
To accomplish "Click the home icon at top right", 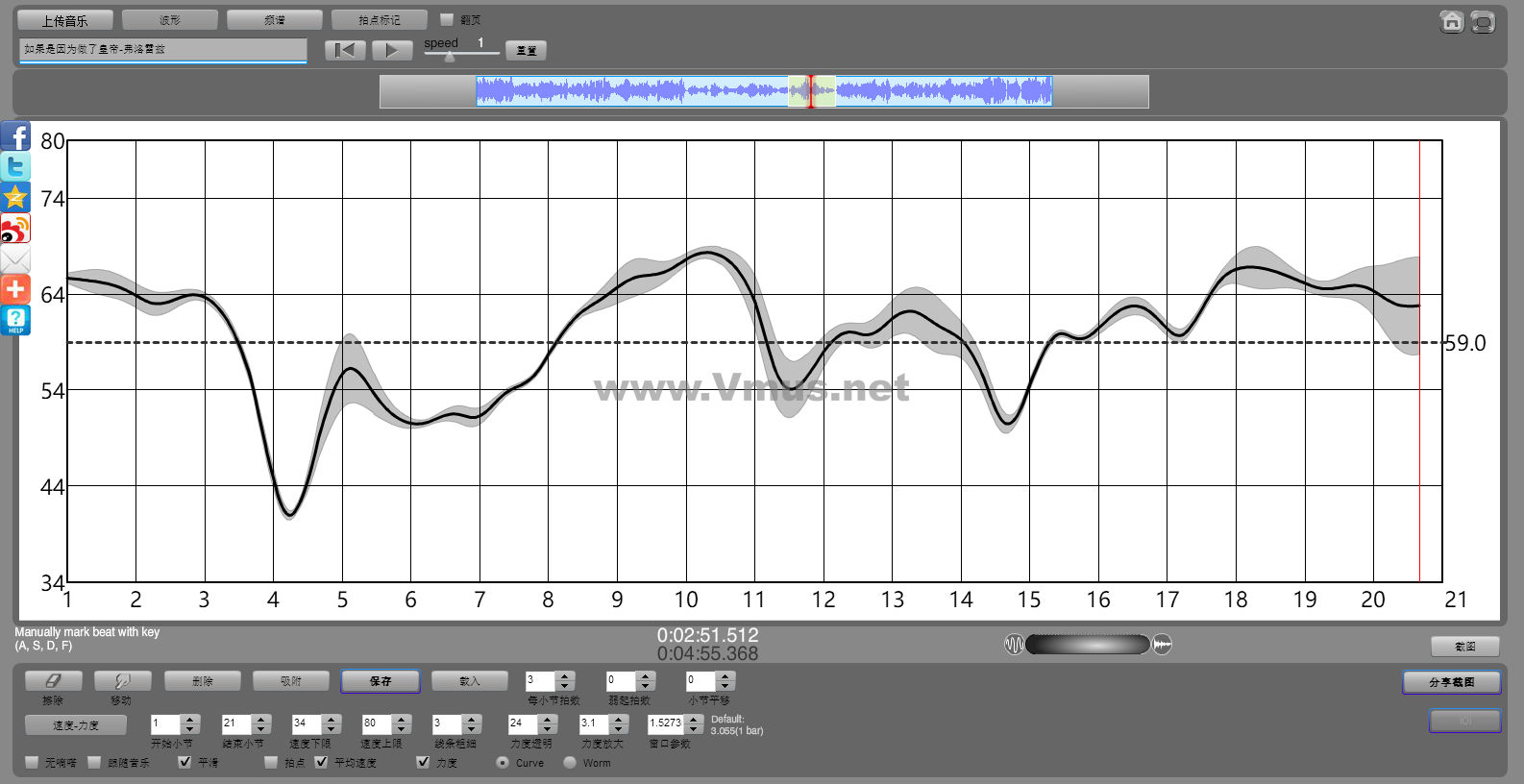I will click(x=1451, y=22).
